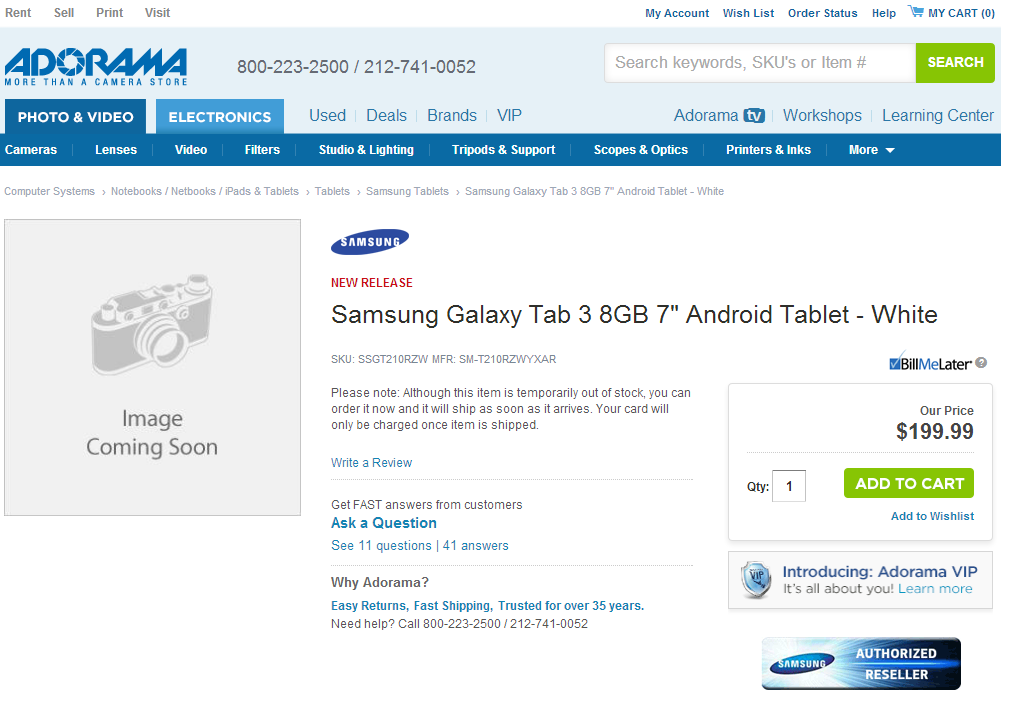Screen dimensions: 1012x712
Task: Select the Photo & Video tab
Action: click(76, 117)
